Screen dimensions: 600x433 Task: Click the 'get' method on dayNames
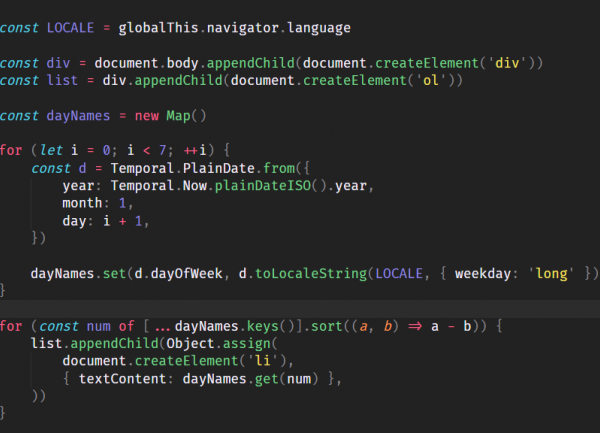[x=267, y=379]
